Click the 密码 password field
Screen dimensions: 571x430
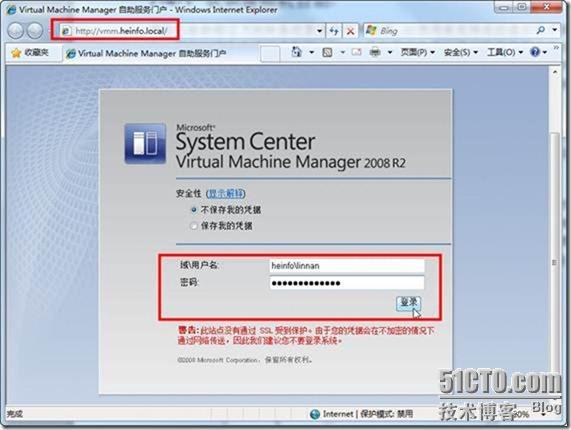(347, 283)
